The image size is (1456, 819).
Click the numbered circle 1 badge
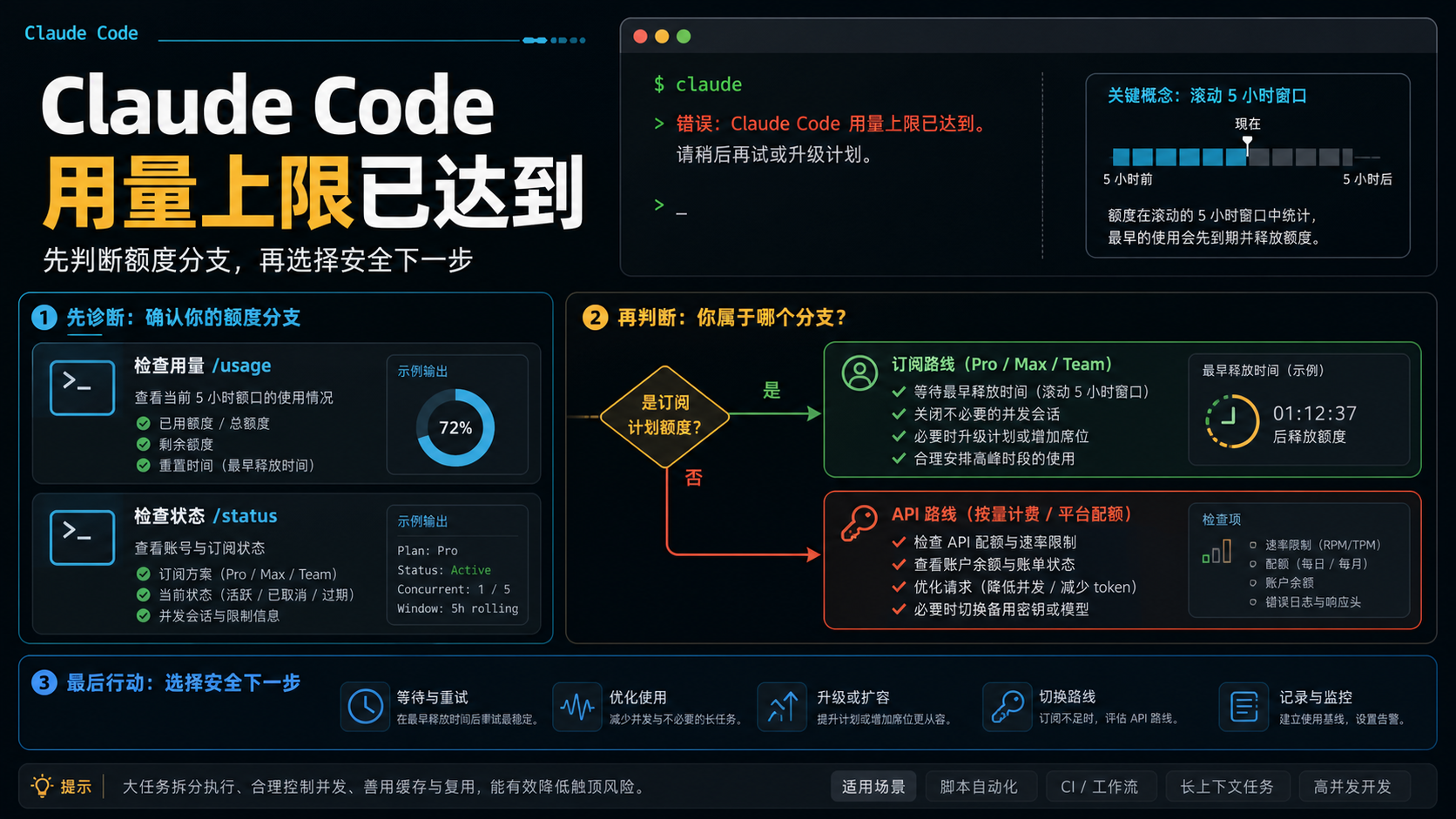point(44,318)
